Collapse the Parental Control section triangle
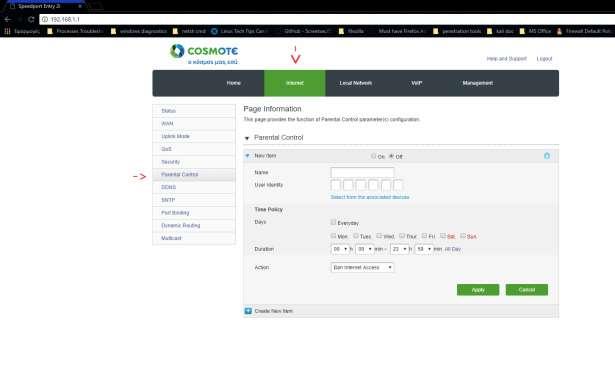This screenshot has width=615, height=365. [x=247, y=138]
